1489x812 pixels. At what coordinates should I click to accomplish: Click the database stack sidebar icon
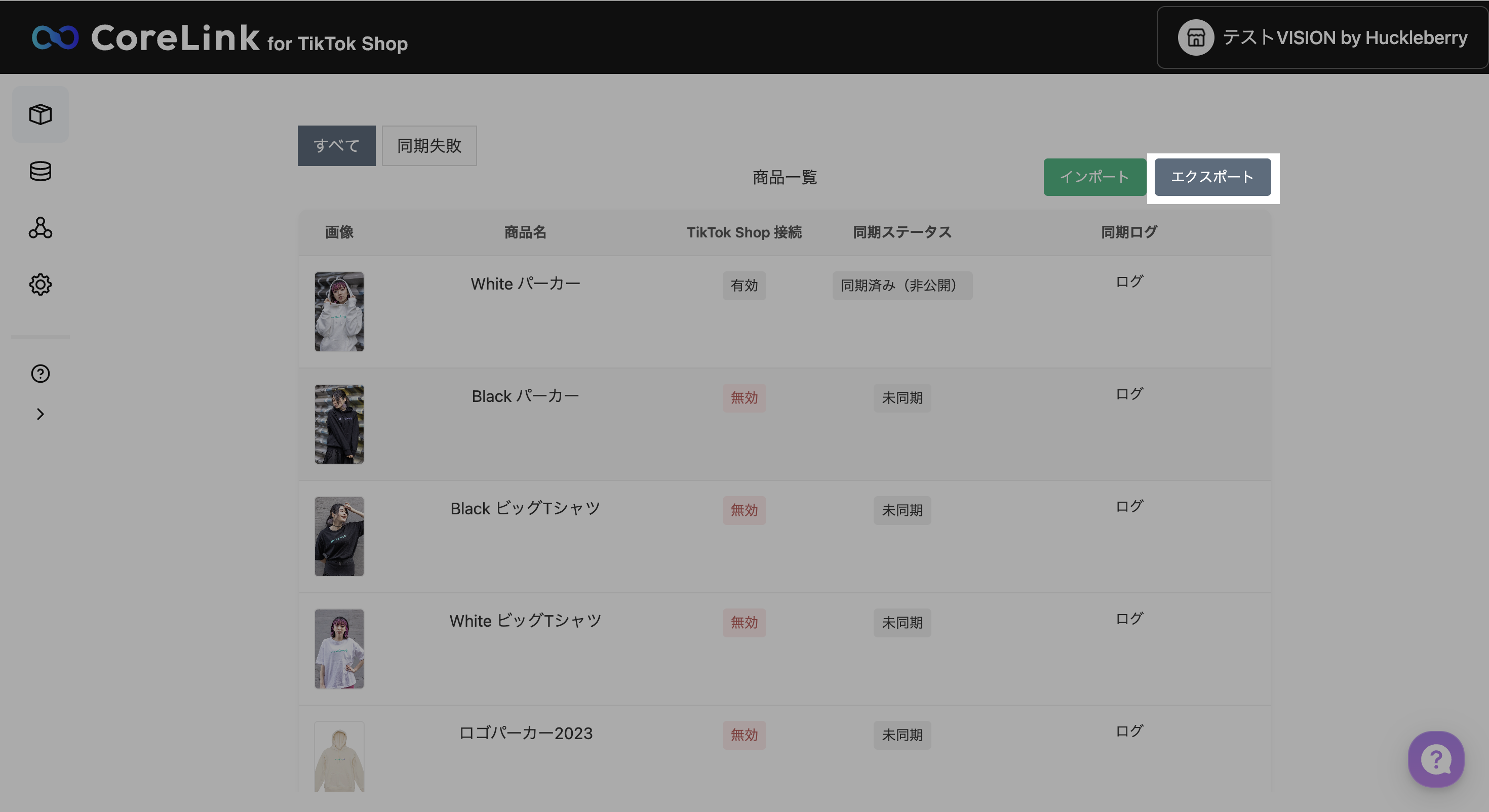(x=41, y=171)
